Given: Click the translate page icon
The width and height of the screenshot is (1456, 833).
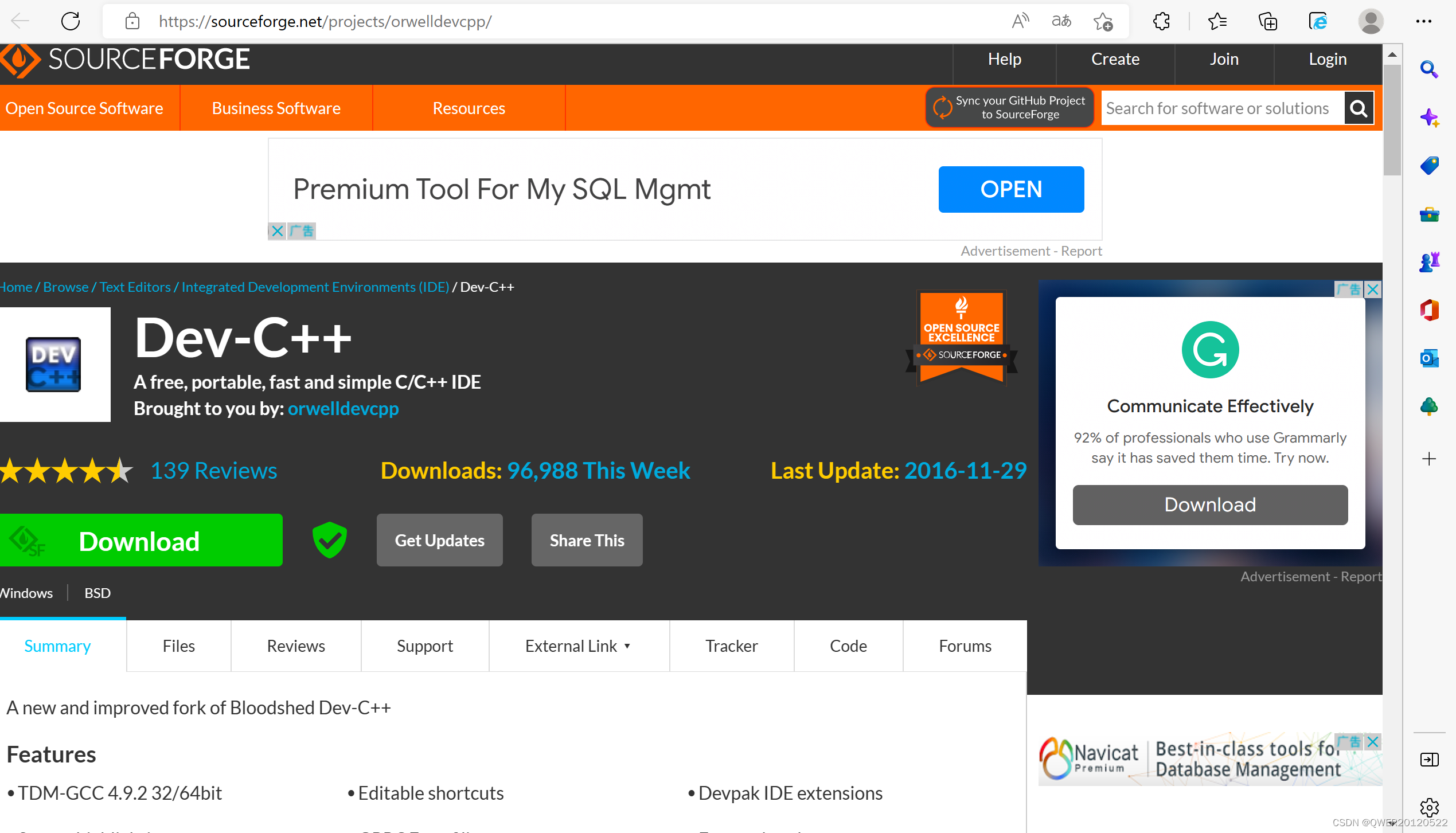Looking at the screenshot, I should tap(1061, 21).
